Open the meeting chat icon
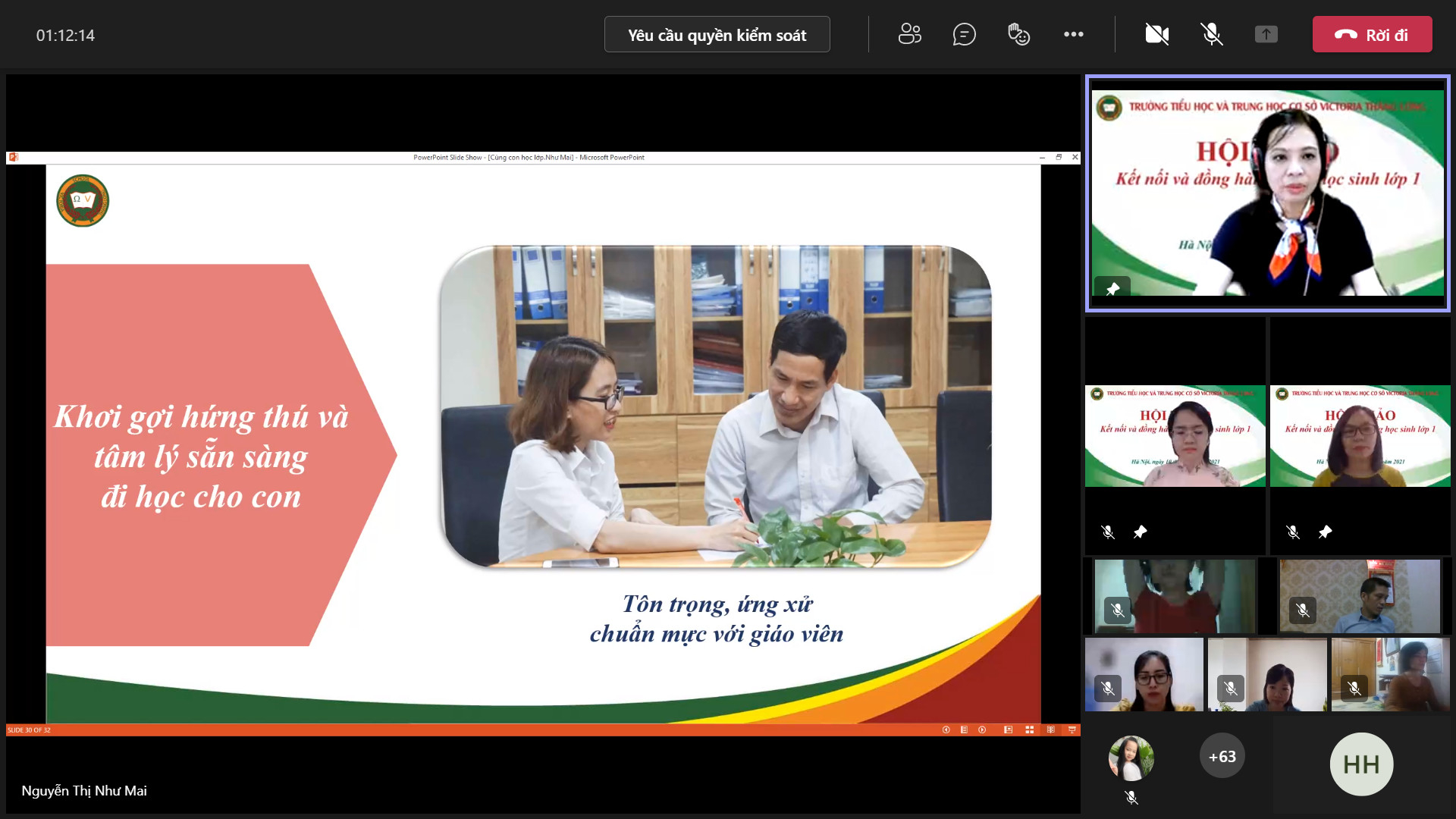 [x=964, y=34]
